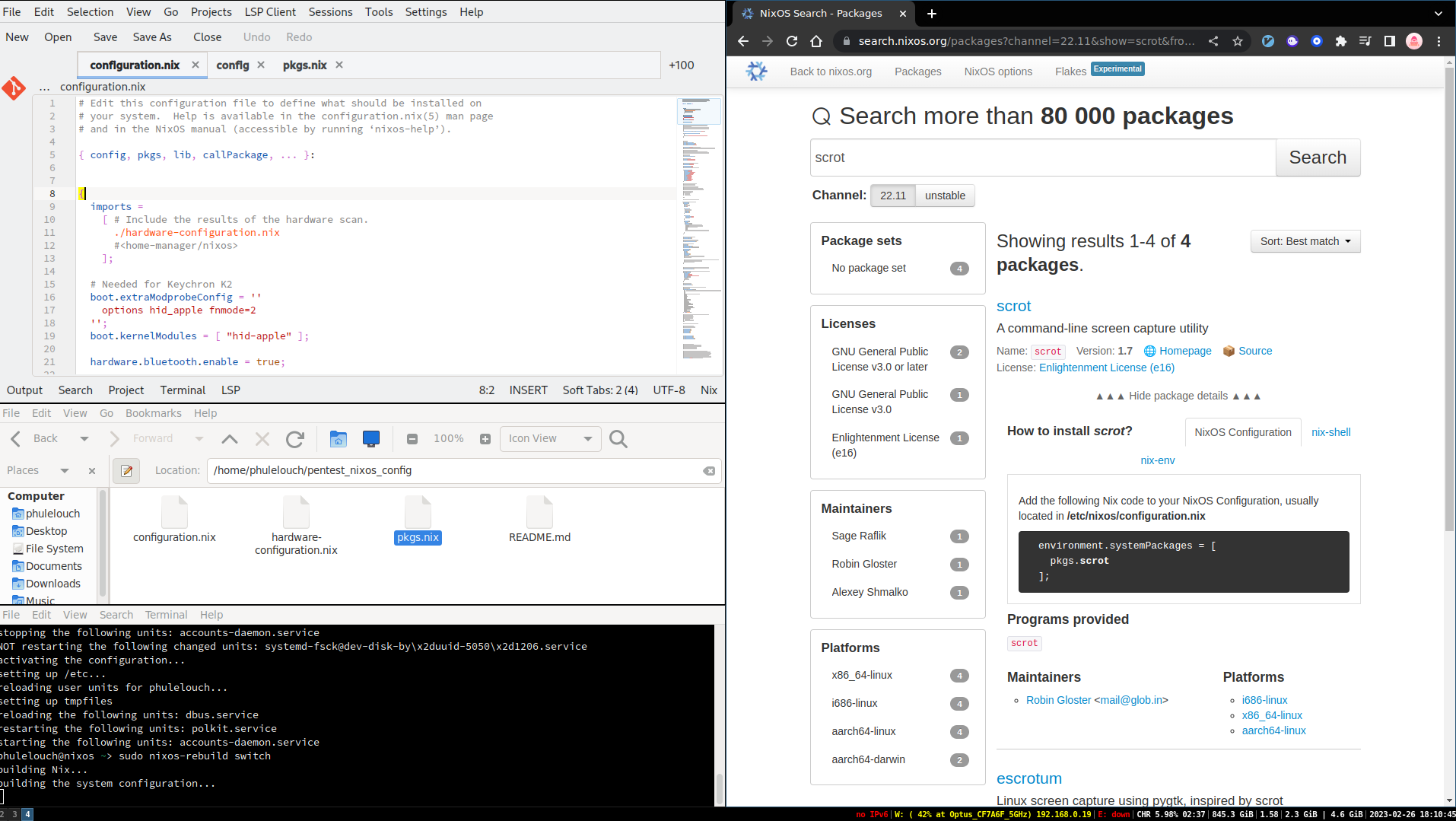The height and width of the screenshot is (821, 1456).
Task: Close the Places side pane
Action: (92, 470)
